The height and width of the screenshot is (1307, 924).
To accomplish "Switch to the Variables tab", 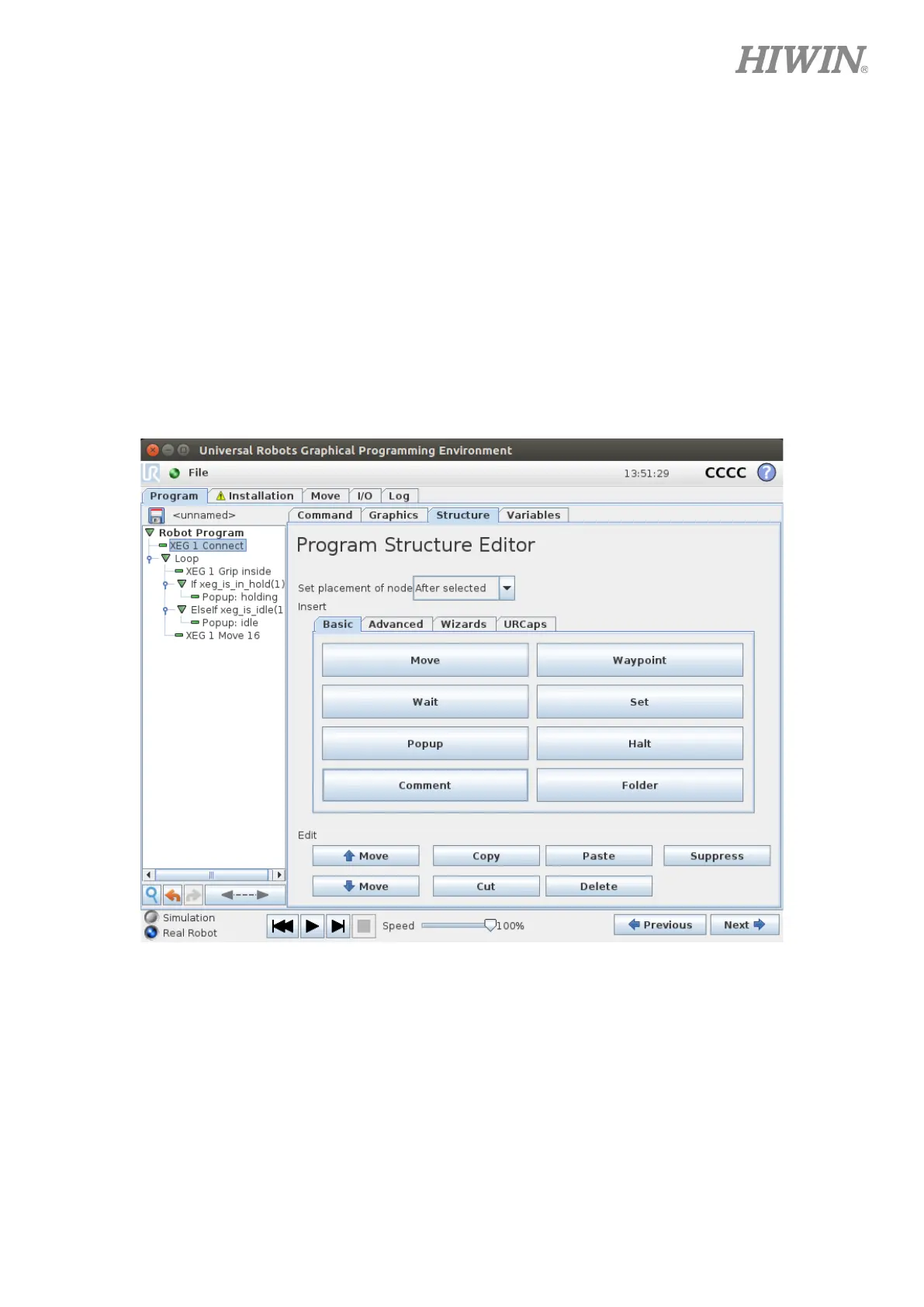I will pos(534,515).
